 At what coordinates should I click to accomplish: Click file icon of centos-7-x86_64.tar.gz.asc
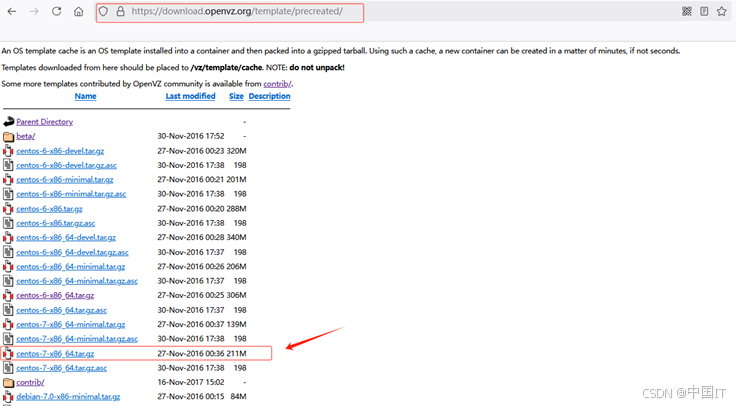pyautogui.click(x=8, y=368)
